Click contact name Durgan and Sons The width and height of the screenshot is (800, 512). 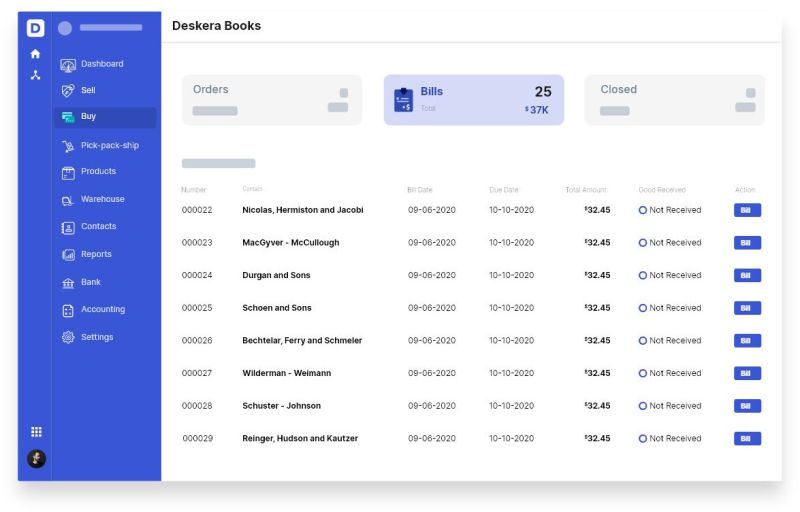tap(276, 275)
